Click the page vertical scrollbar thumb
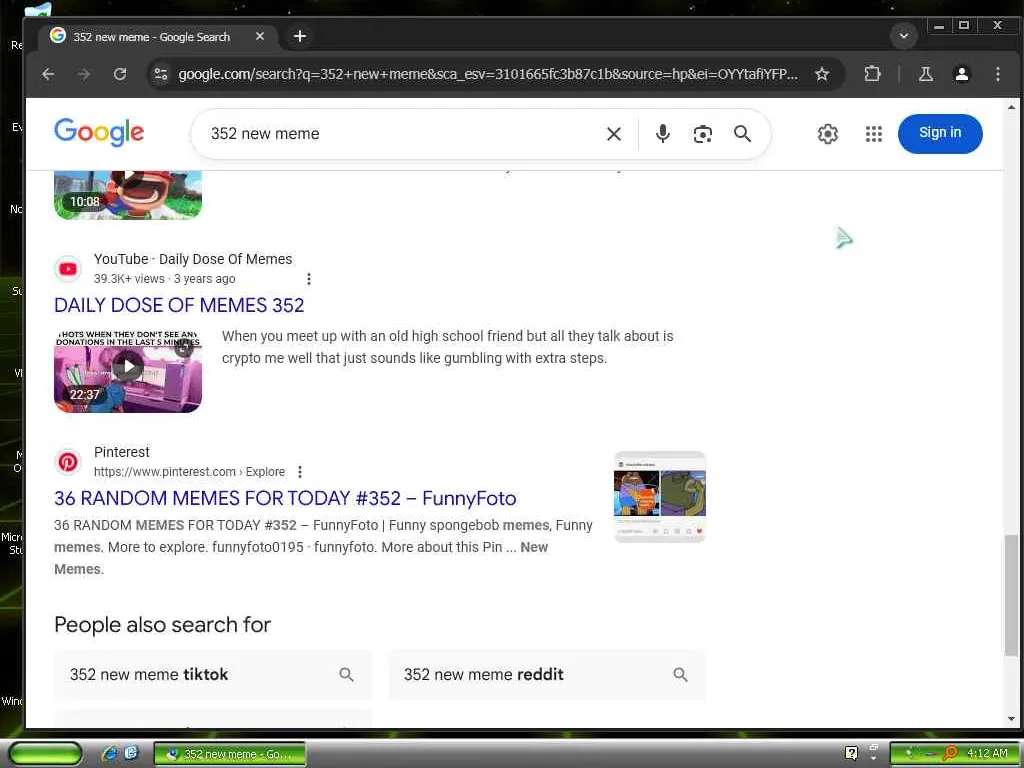1024x768 pixels. point(1011,594)
